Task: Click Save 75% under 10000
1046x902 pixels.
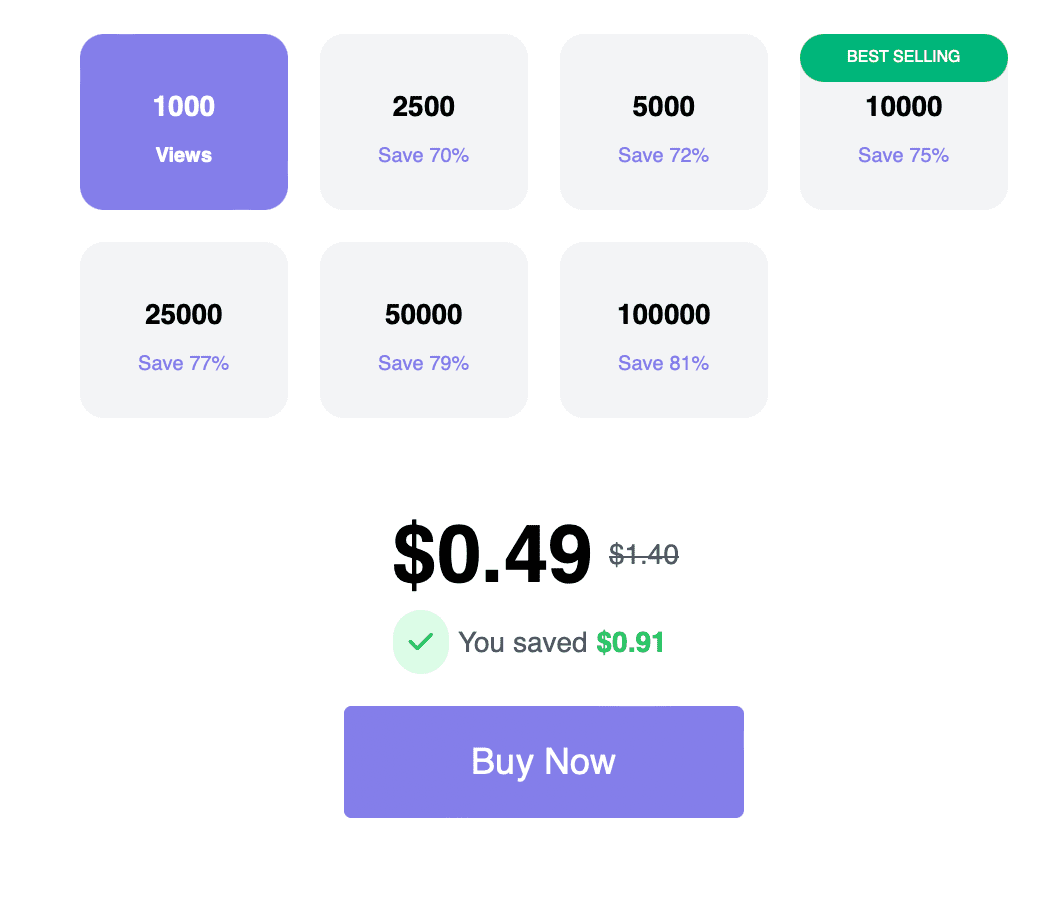Action: (903, 155)
